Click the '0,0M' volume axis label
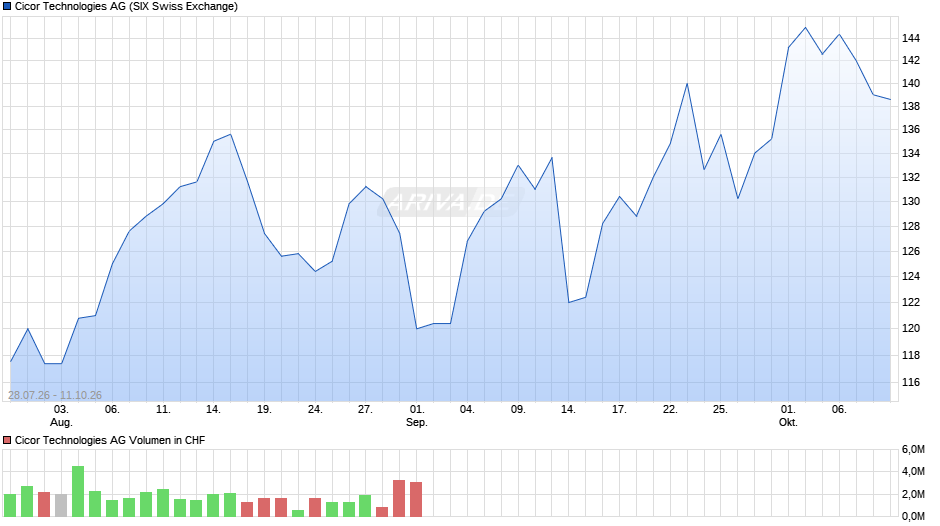 pyautogui.click(x=913, y=516)
